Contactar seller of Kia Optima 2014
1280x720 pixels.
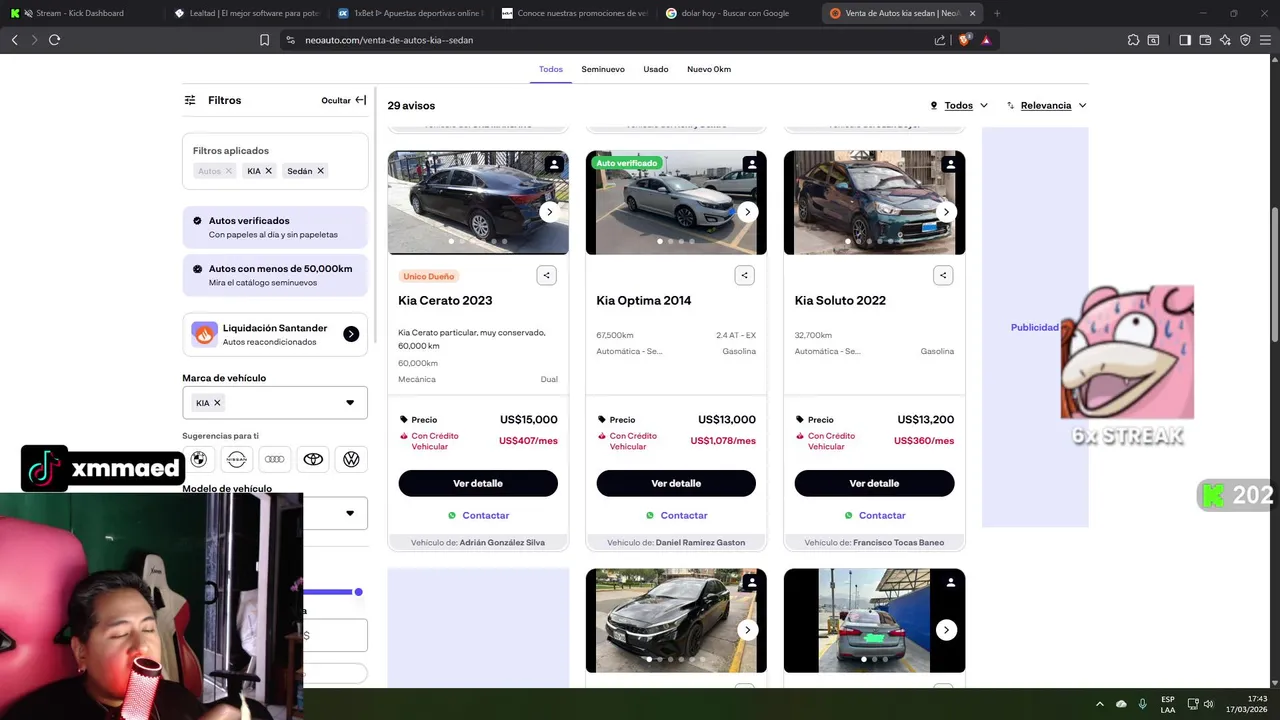[x=676, y=515]
